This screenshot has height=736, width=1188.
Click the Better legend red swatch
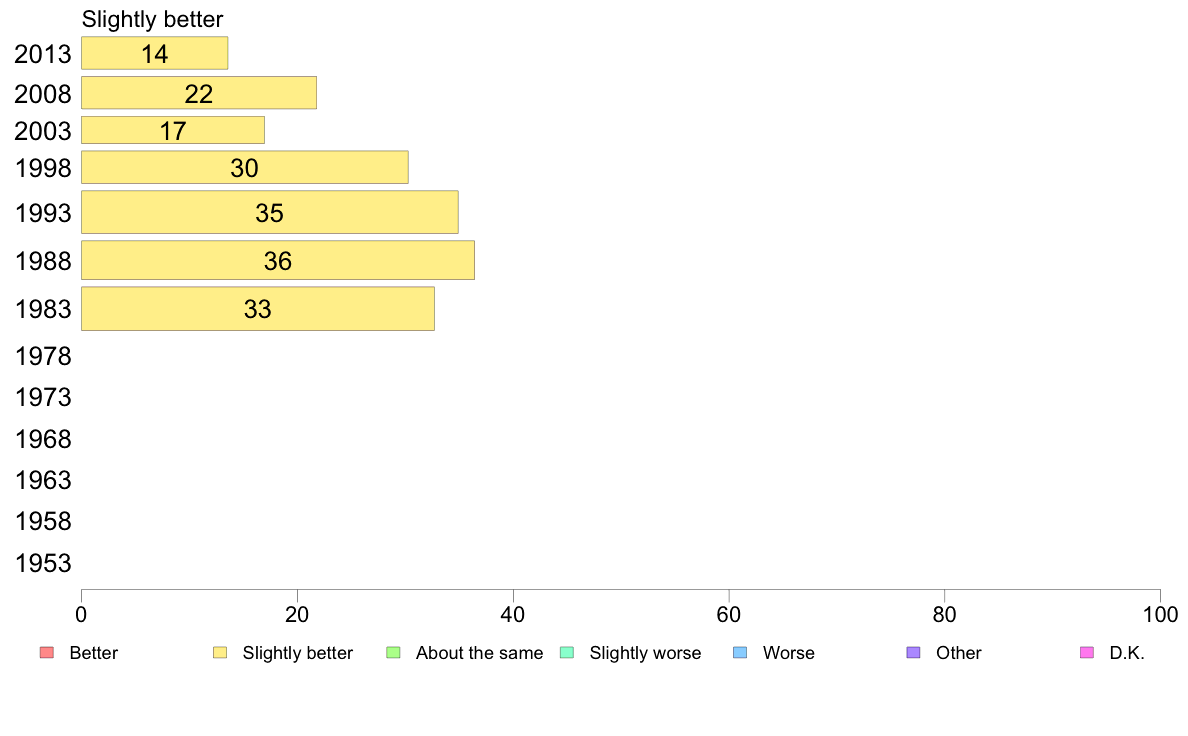tap(47, 653)
